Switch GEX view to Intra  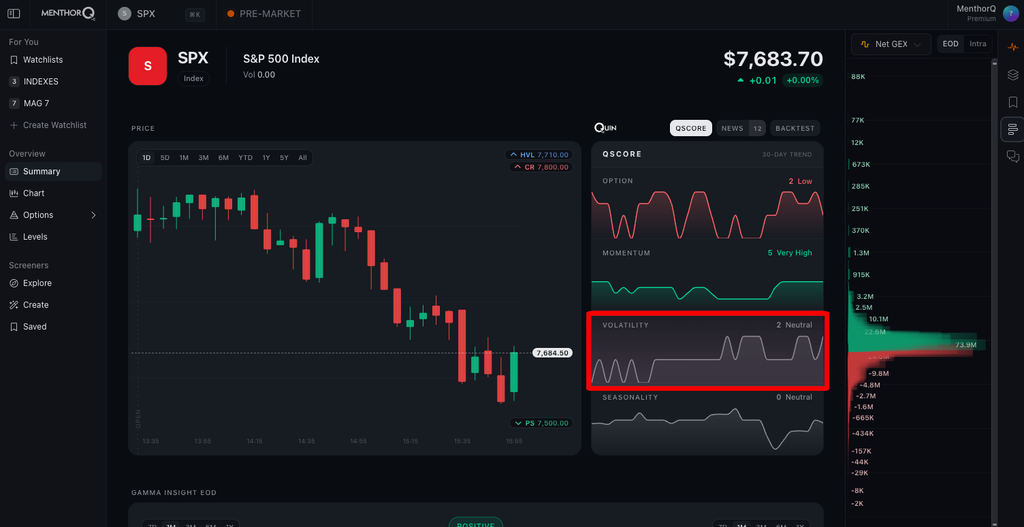click(978, 44)
